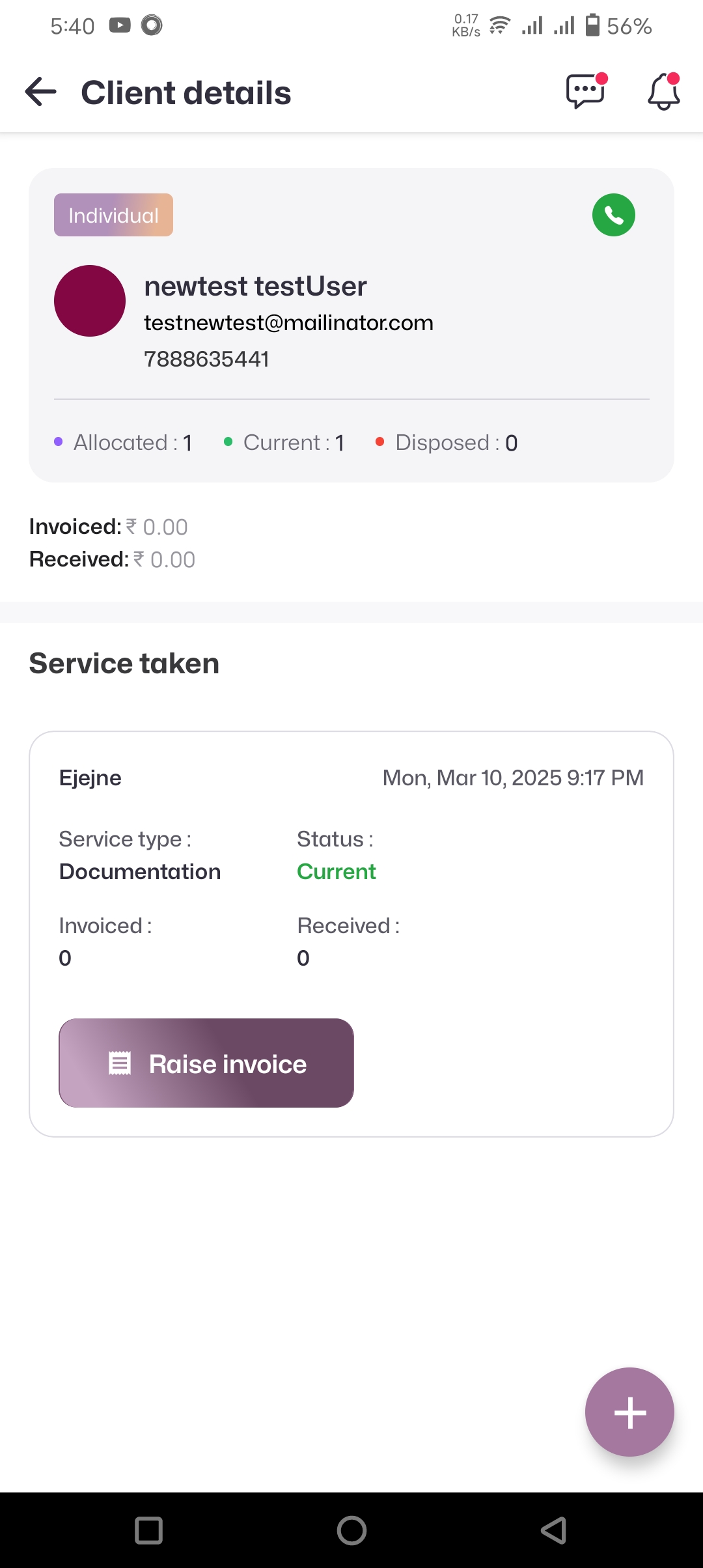This screenshot has height=1568, width=703.
Task: Open the notifications bell
Action: (663, 92)
